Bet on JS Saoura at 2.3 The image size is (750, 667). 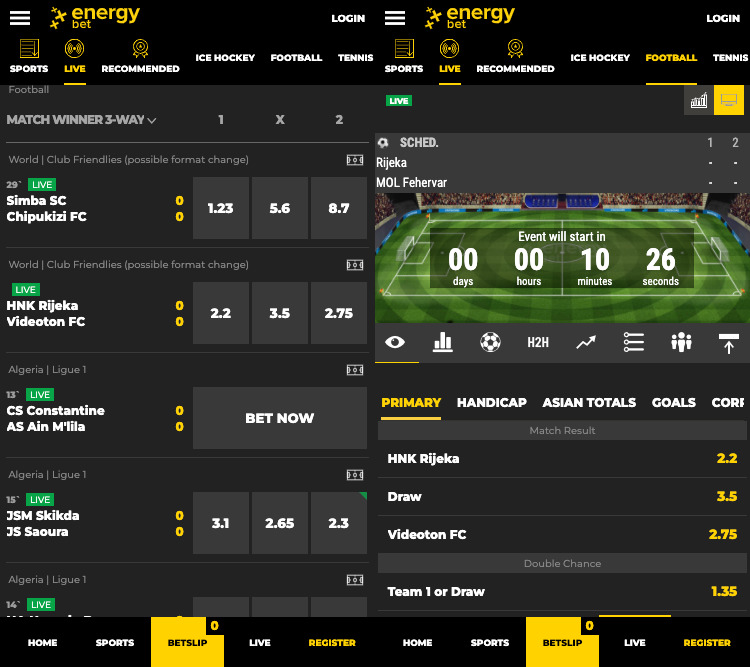click(339, 523)
